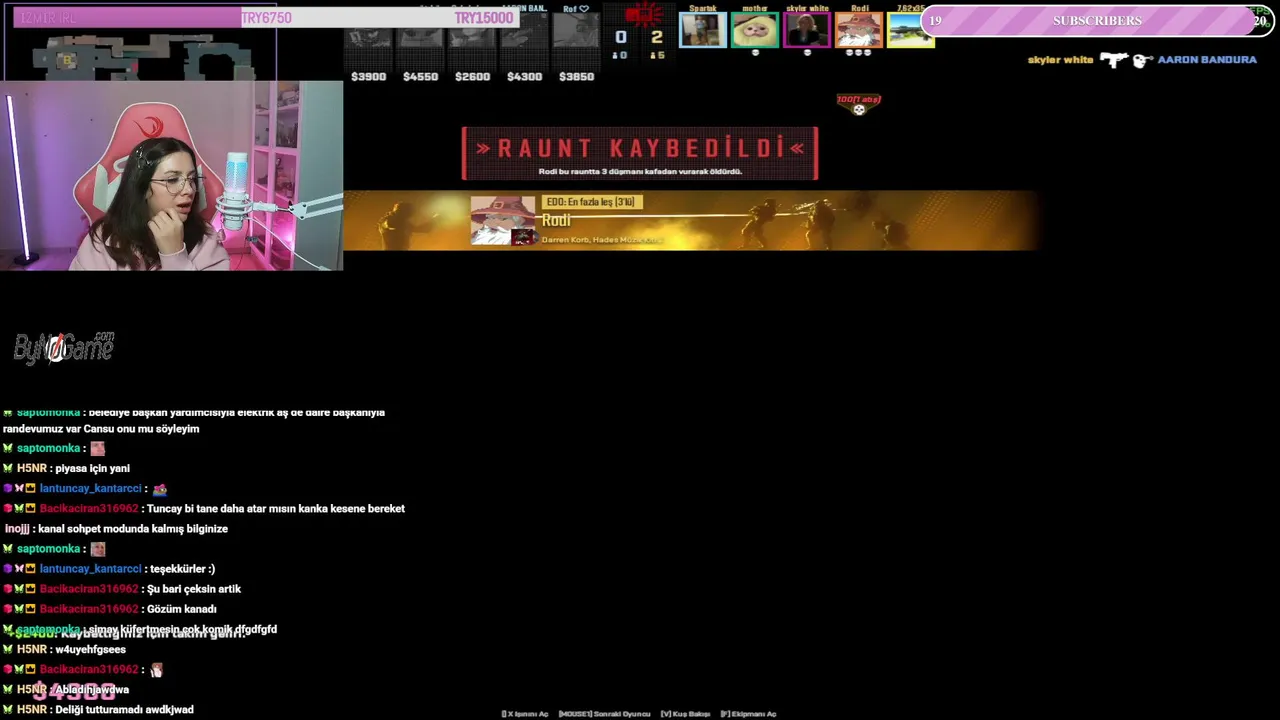
Task: Click the chat message 'w4uyehfgsees'
Action: (x=90, y=650)
